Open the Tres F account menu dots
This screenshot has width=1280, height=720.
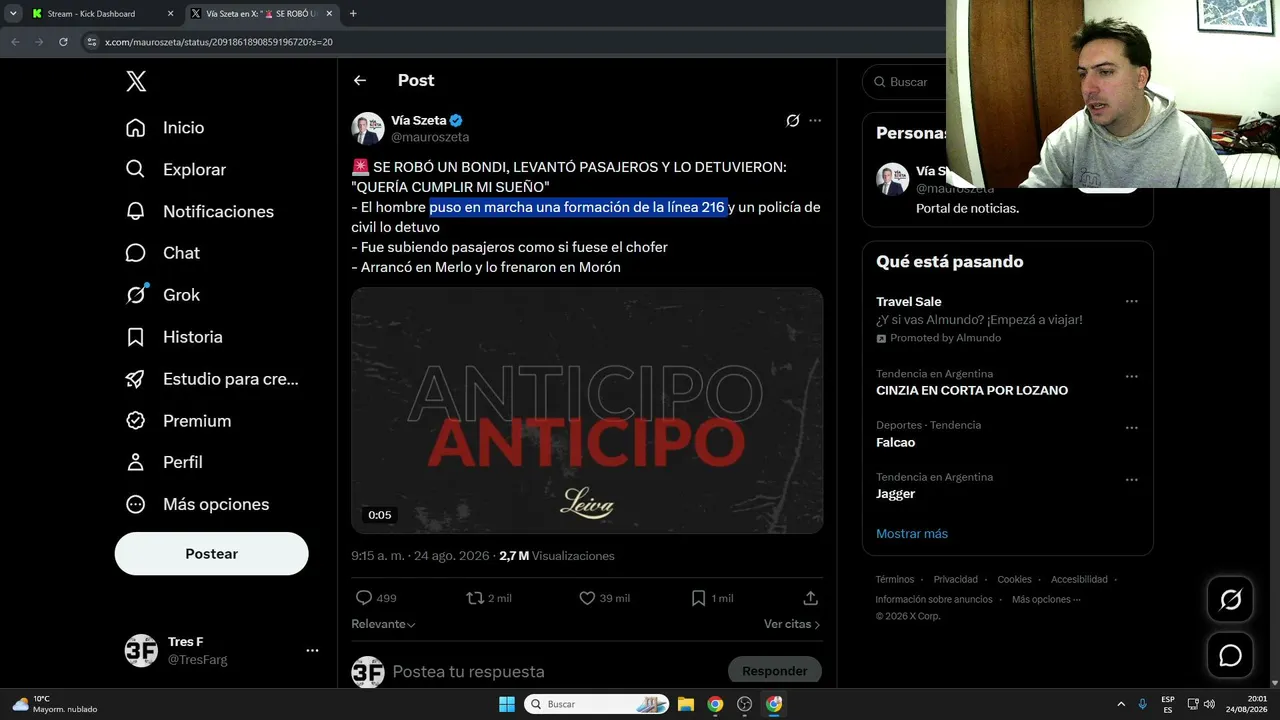312,650
